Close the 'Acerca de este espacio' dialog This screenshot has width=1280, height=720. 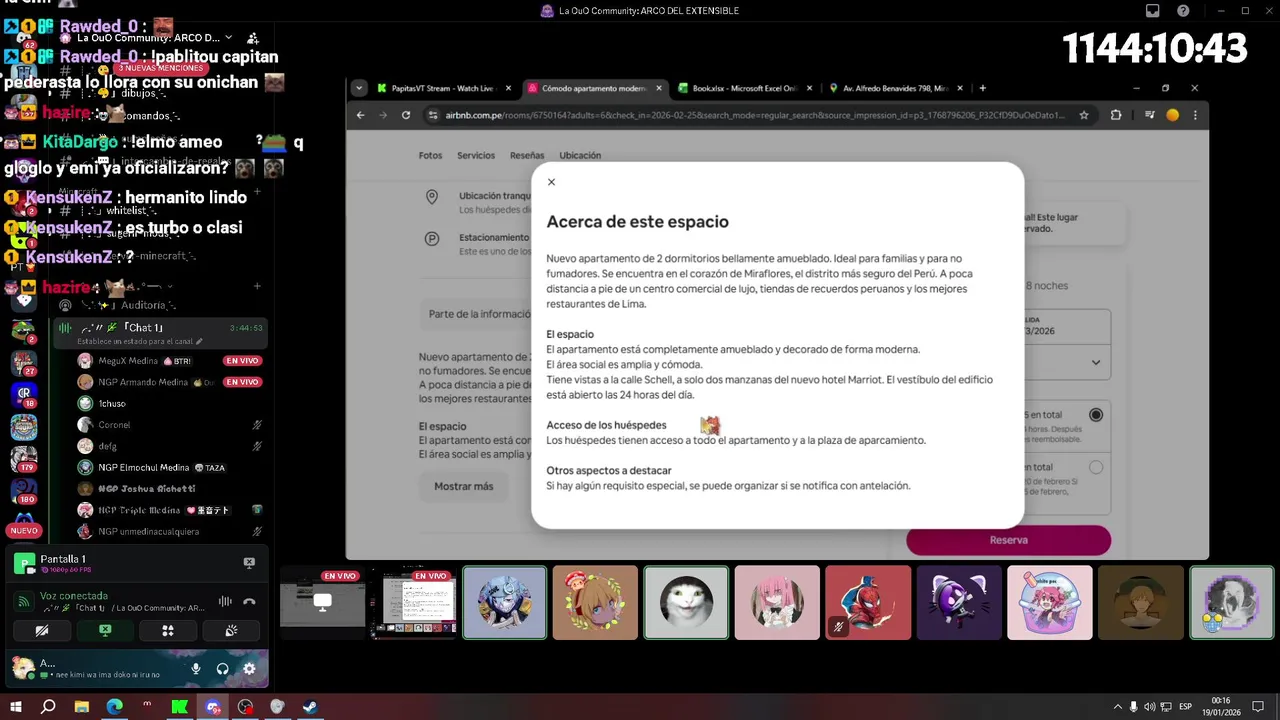coord(551,182)
